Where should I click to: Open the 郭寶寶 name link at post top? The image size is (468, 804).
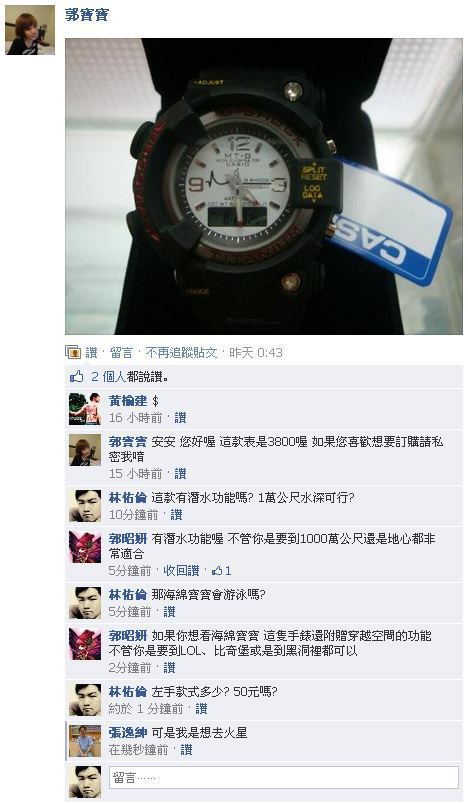click(87, 14)
